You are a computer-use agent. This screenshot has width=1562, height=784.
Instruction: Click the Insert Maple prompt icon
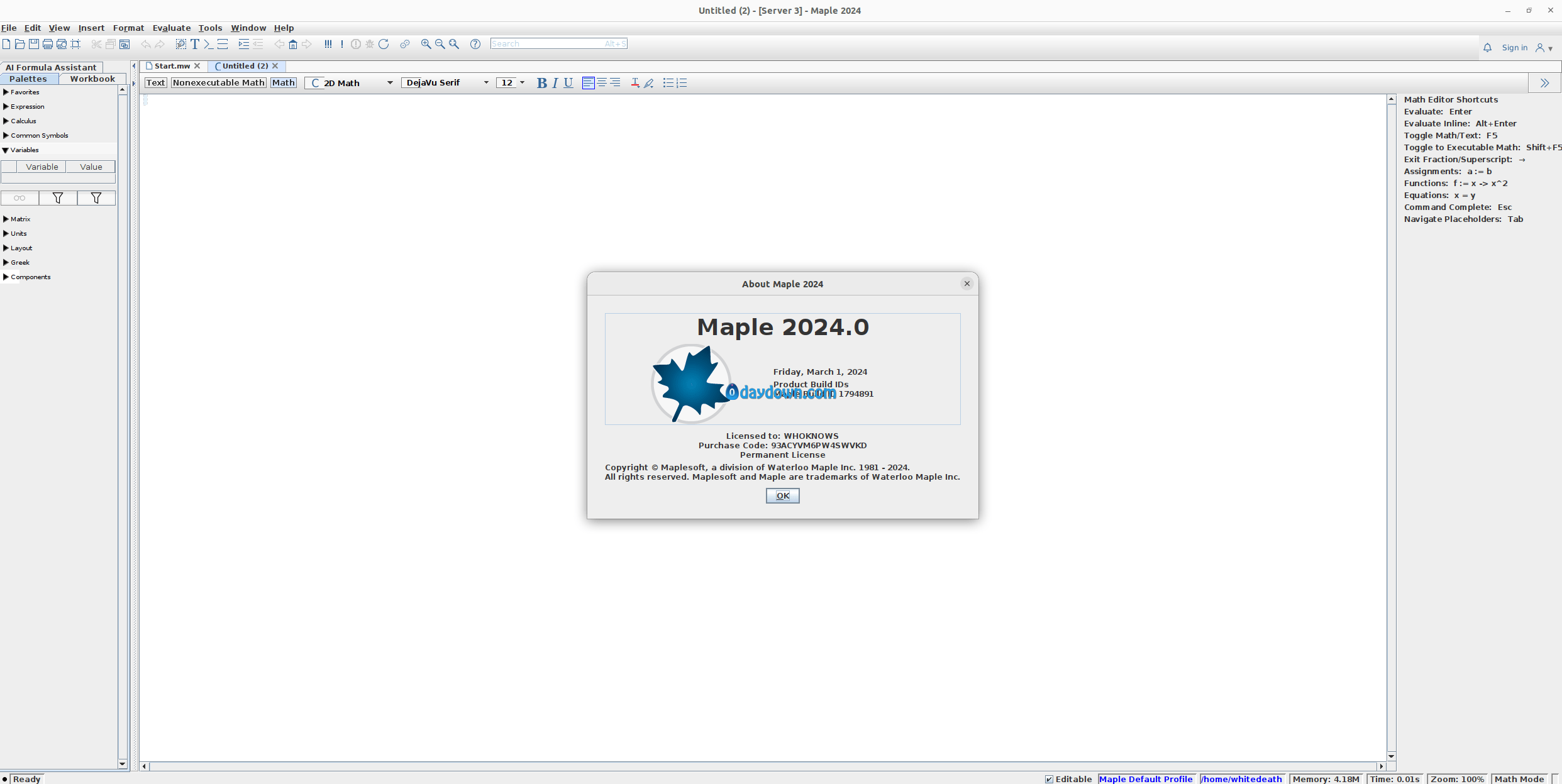(x=208, y=44)
